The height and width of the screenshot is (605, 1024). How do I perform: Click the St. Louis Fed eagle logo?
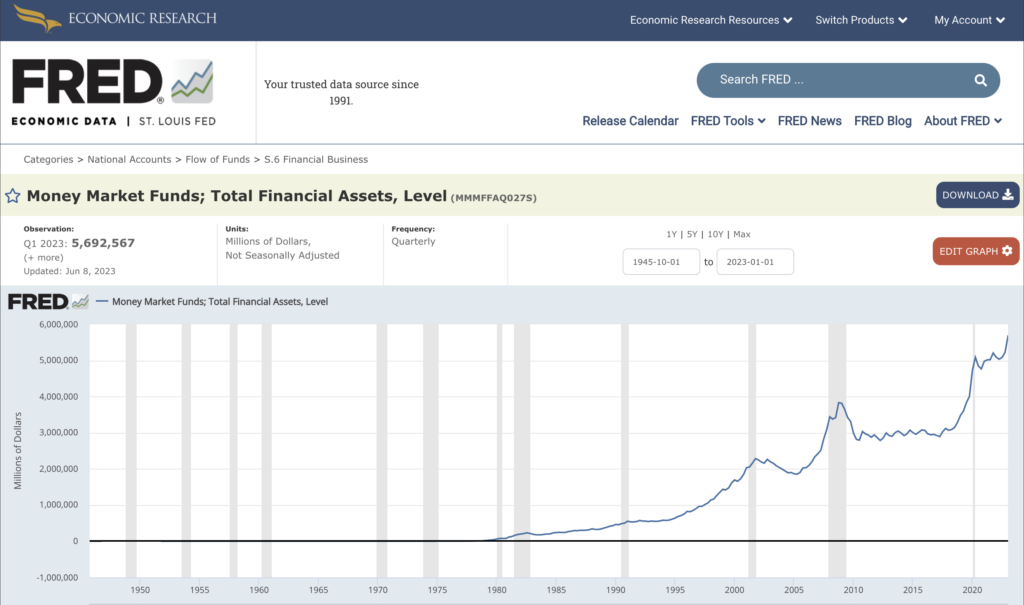click(x=37, y=18)
